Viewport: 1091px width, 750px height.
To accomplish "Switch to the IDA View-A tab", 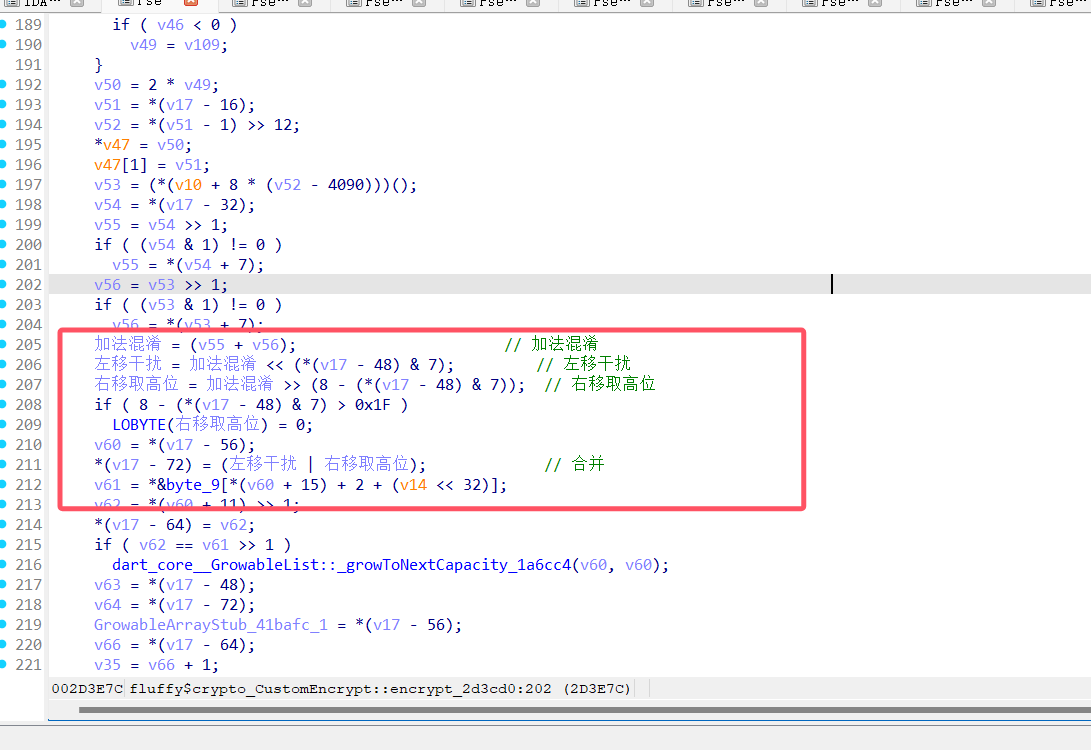I will [40, 5].
